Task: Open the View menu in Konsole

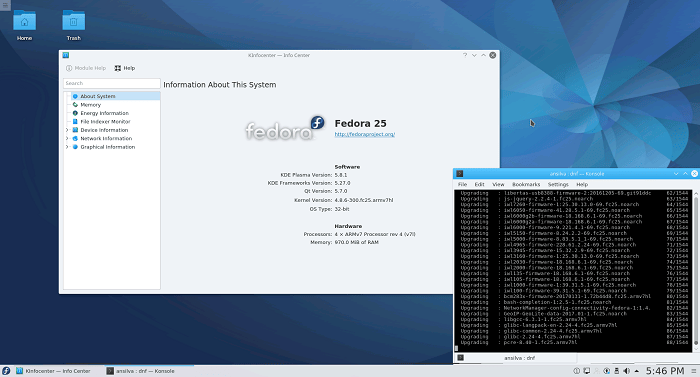Action: [x=498, y=184]
